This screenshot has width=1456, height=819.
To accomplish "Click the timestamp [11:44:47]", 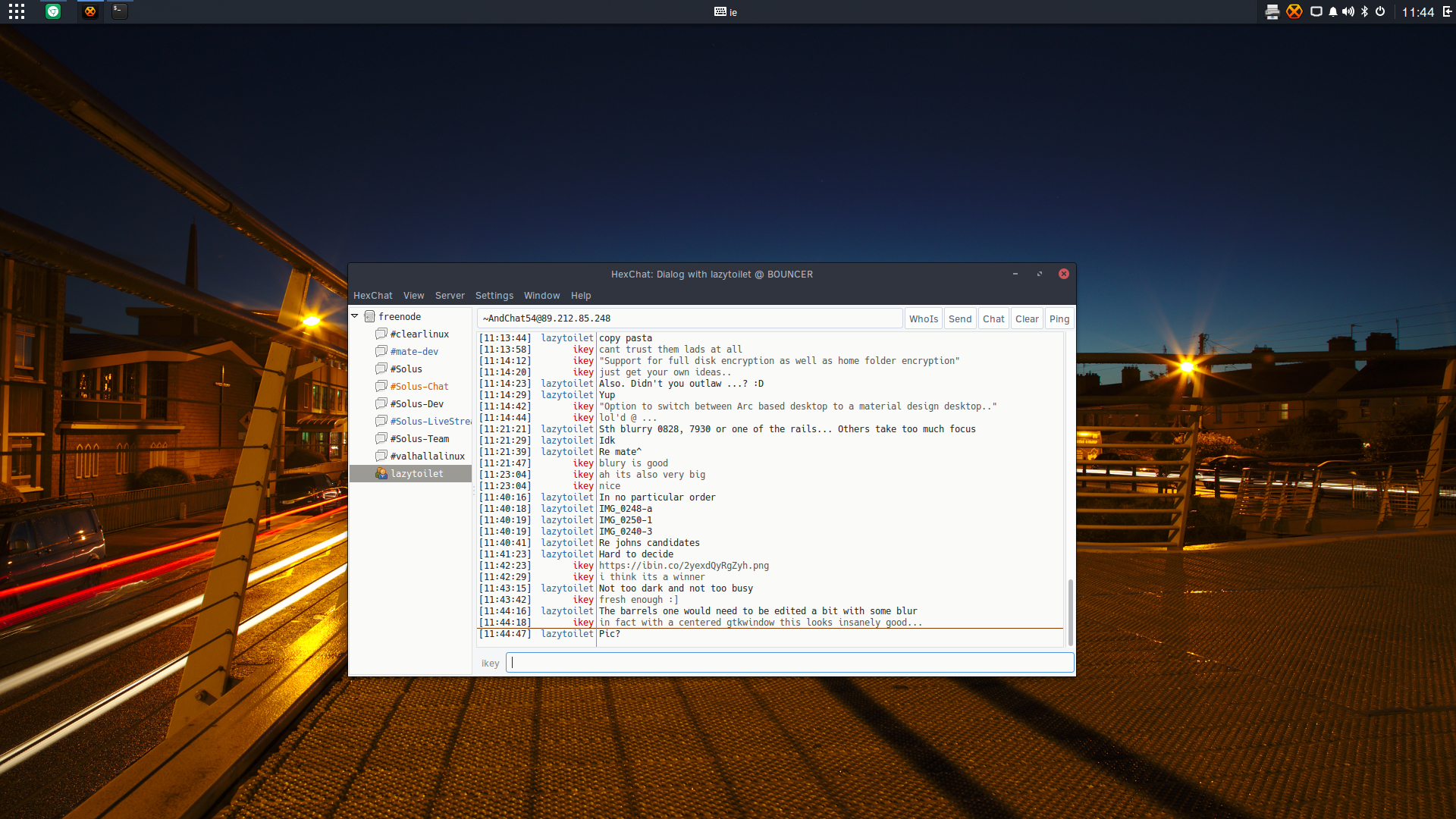I will tap(505, 634).
